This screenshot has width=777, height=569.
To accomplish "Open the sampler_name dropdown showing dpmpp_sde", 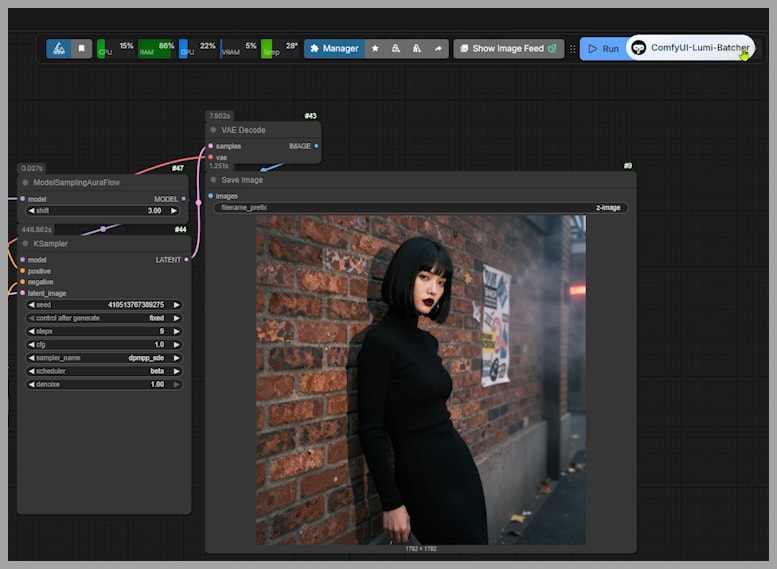I will click(x=104, y=357).
